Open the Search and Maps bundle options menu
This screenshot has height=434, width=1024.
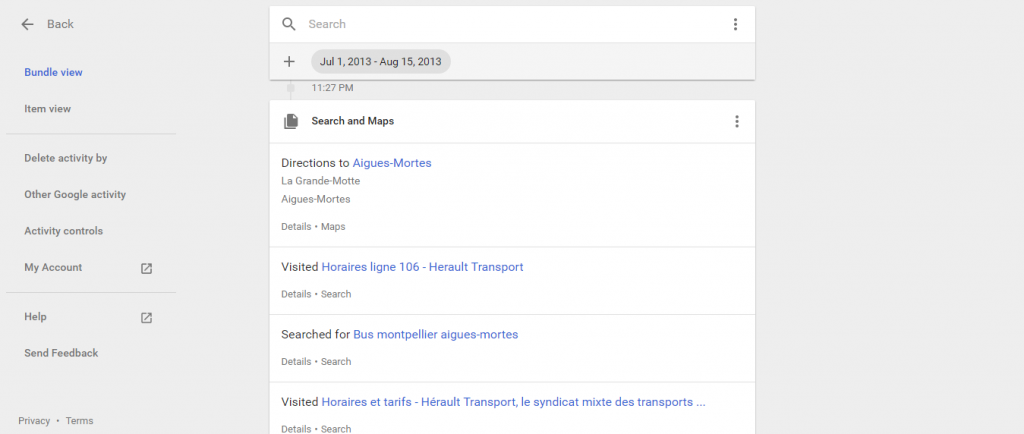click(737, 121)
